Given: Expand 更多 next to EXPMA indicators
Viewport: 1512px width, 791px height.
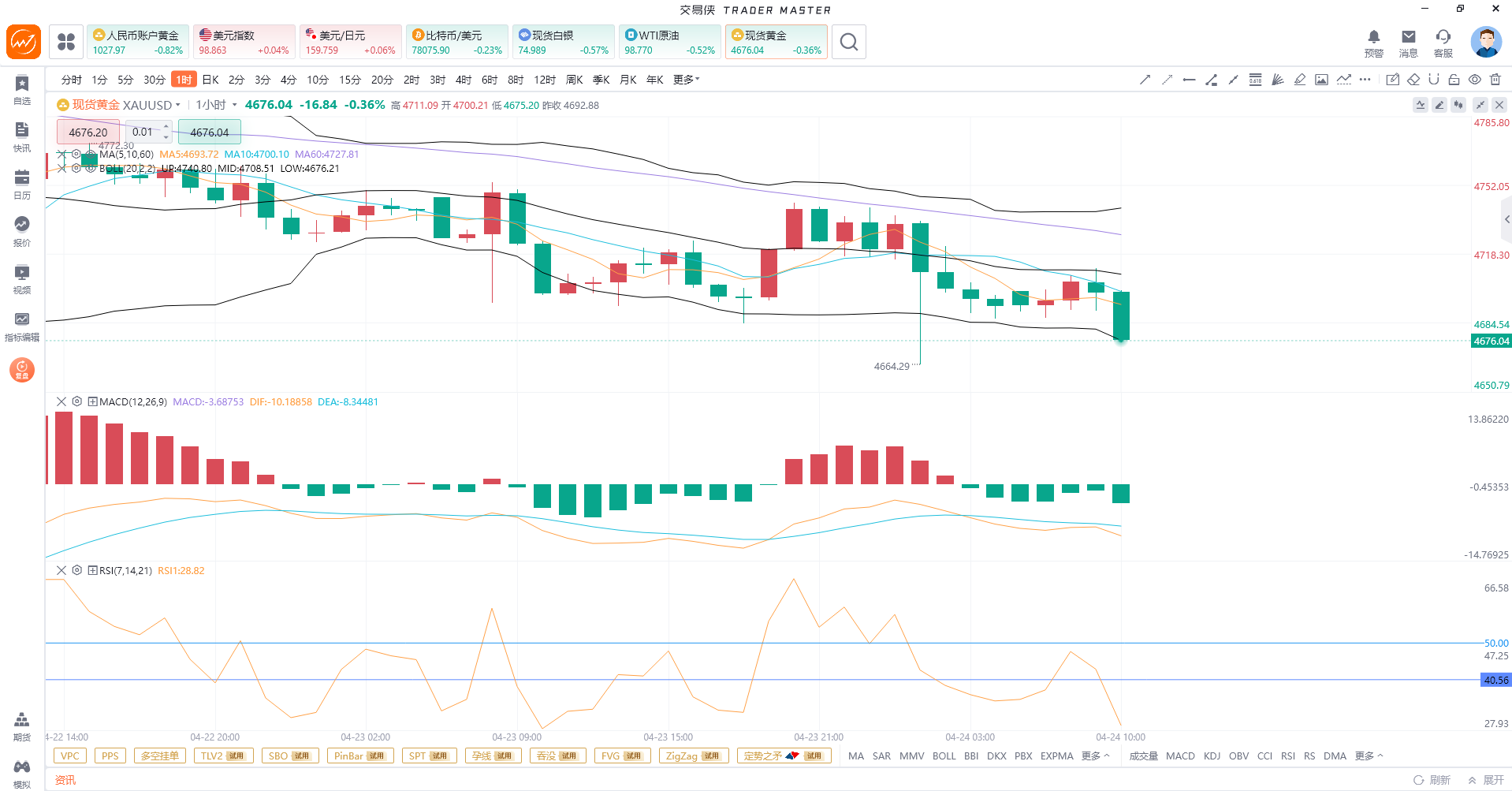Looking at the screenshot, I should tap(1096, 756).
